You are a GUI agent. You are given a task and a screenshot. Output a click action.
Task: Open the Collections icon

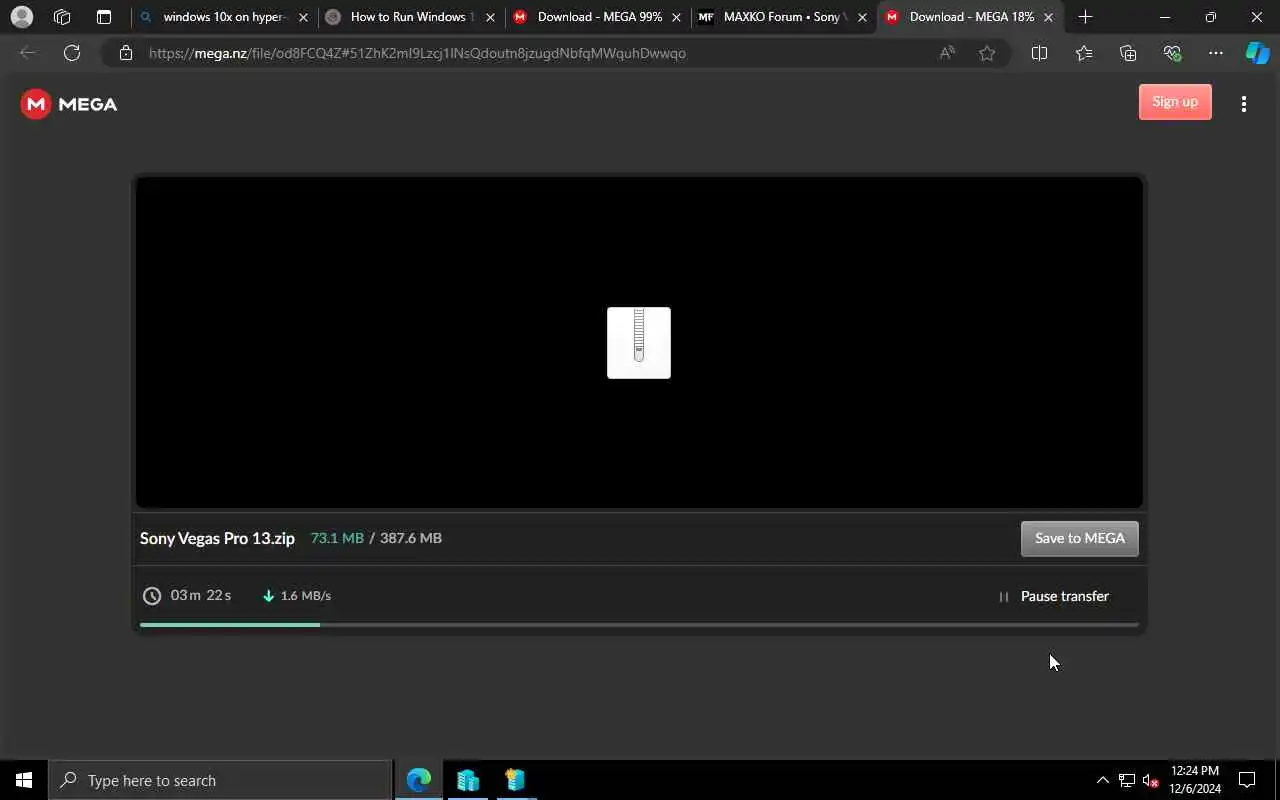pyautogui.click(x=1128, y=53)
